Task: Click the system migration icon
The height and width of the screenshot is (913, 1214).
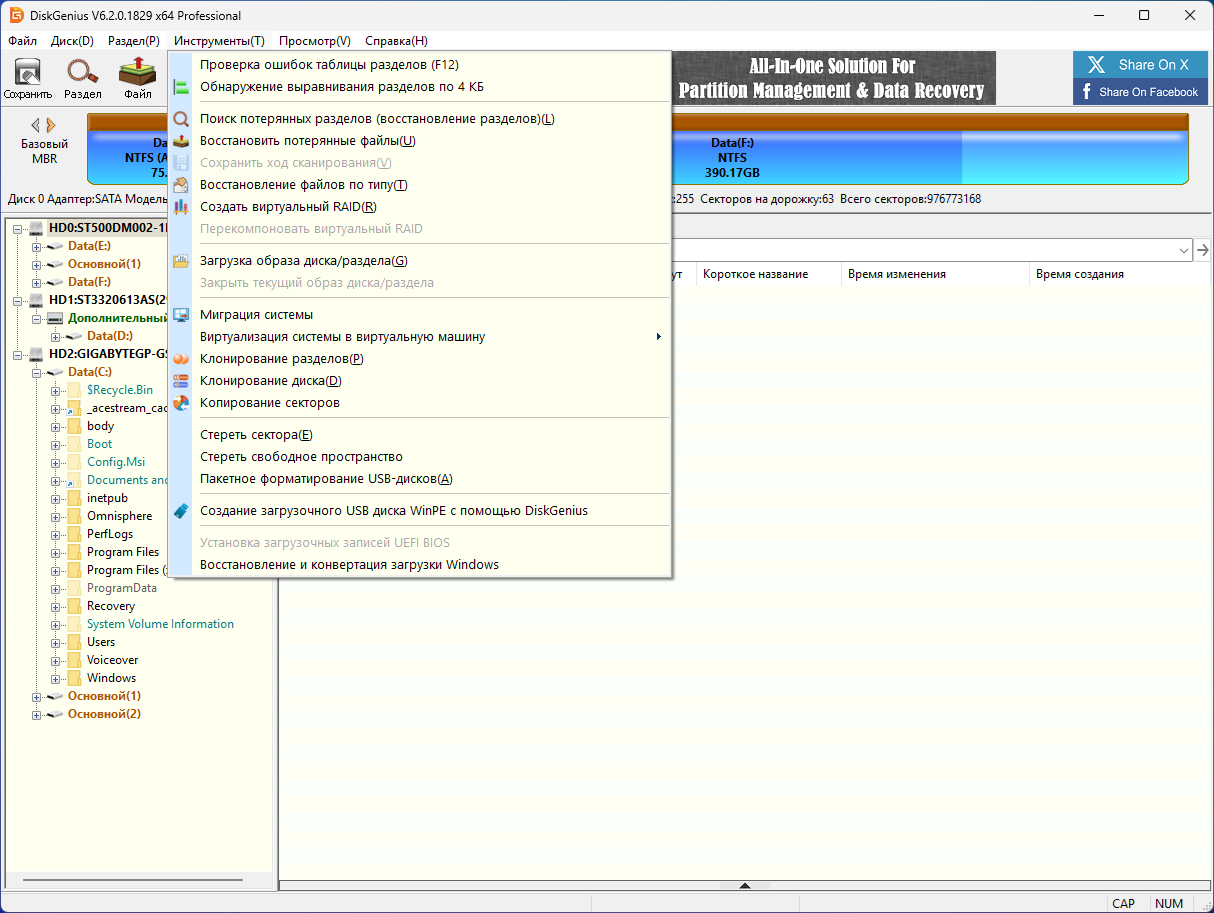Action: click(x=181, y=315)
